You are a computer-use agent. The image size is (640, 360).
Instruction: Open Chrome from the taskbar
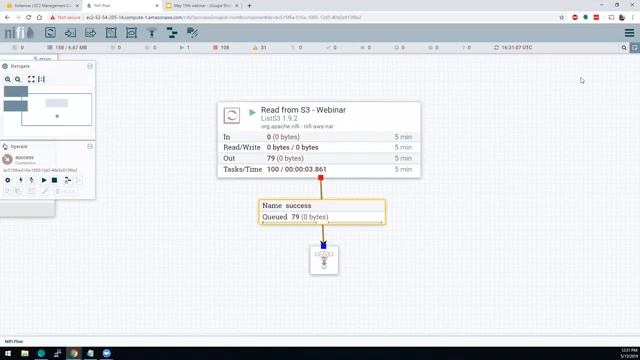tap(74, 353)
